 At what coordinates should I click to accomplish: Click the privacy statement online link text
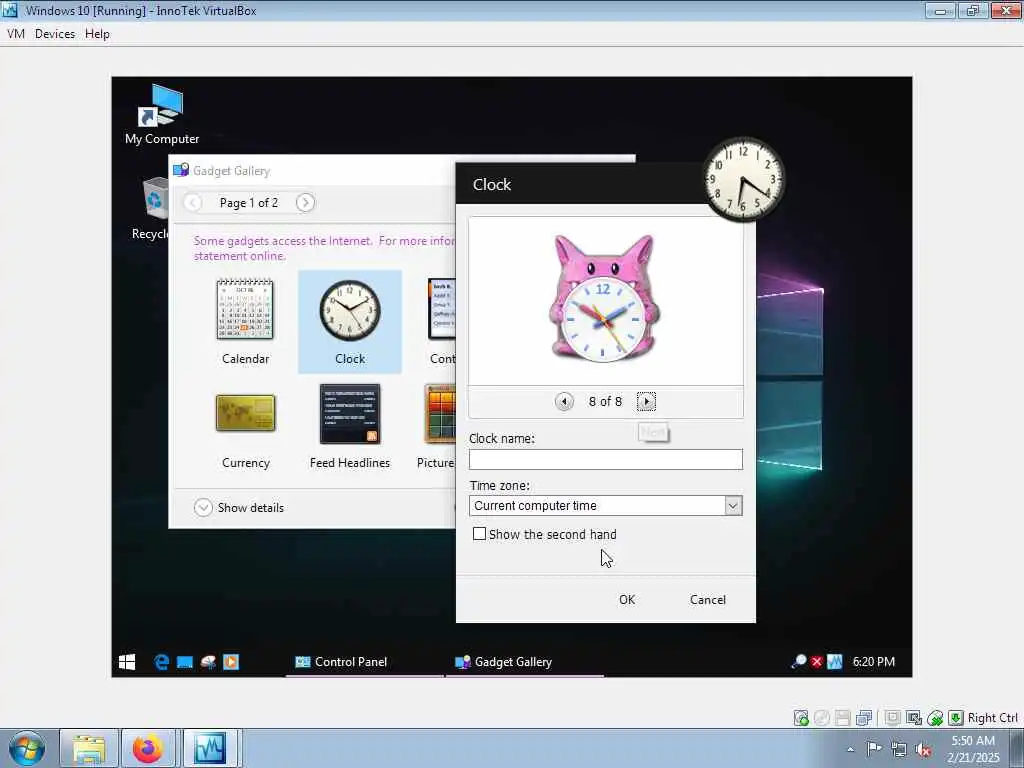(x=240, y=256)
